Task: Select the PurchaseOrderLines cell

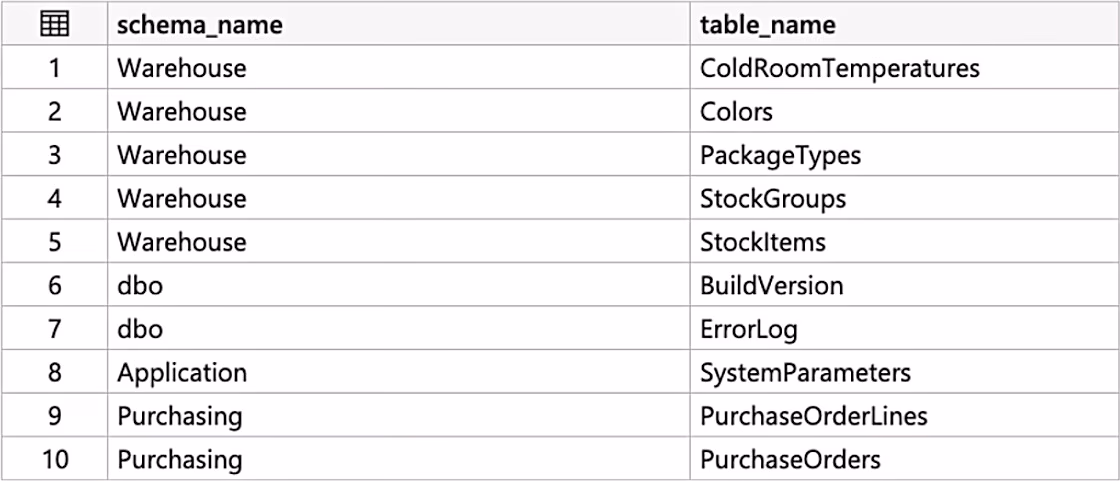Action: (904, 415)
